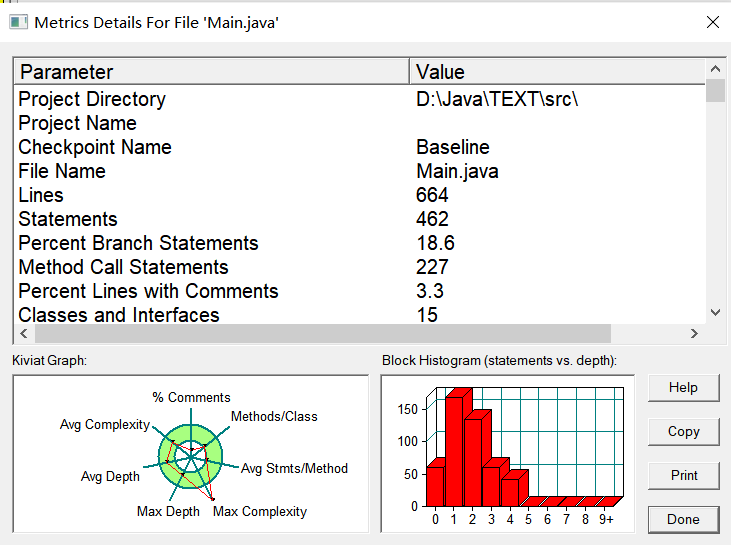This screenshot has width=731, height=545.
Task: Click the Value column header
Action: click(x=558, y=72)
